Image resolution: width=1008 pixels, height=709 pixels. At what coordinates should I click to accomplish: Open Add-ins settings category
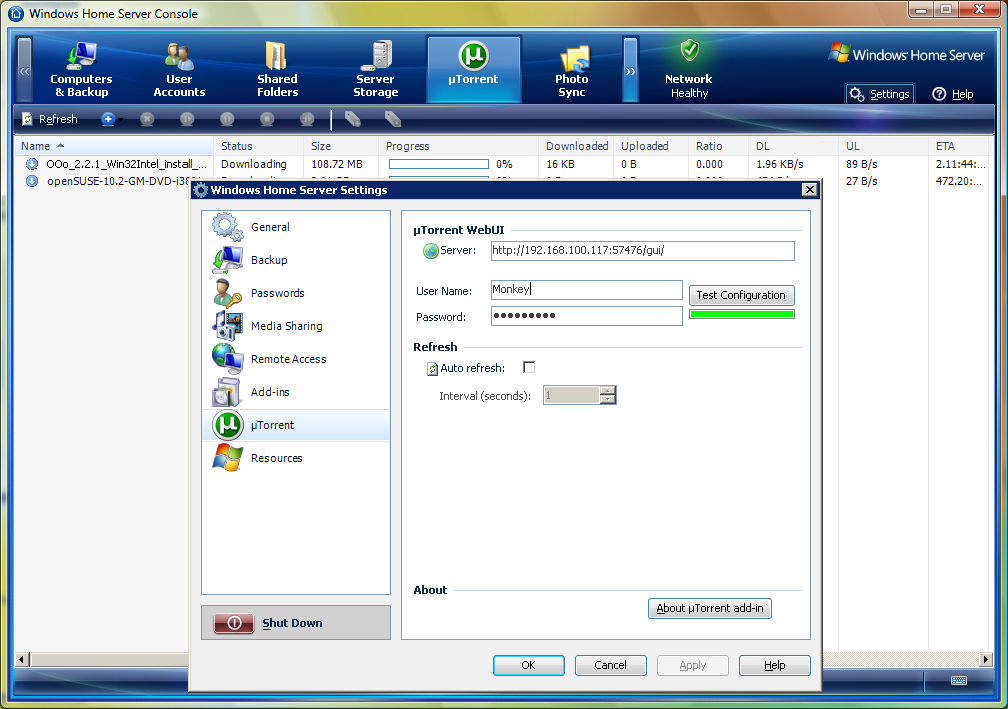tap(296, 392)
